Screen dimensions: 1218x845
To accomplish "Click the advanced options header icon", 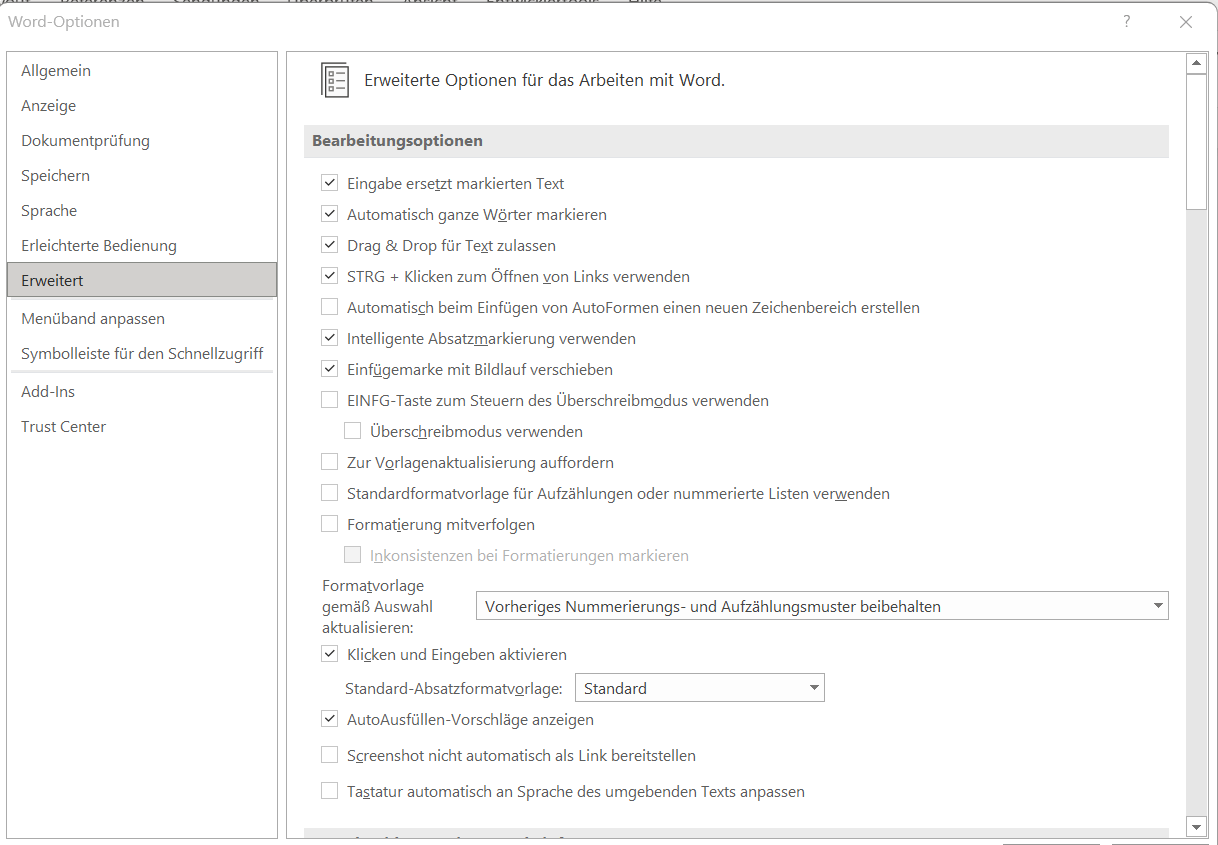I will pos(335,80).
